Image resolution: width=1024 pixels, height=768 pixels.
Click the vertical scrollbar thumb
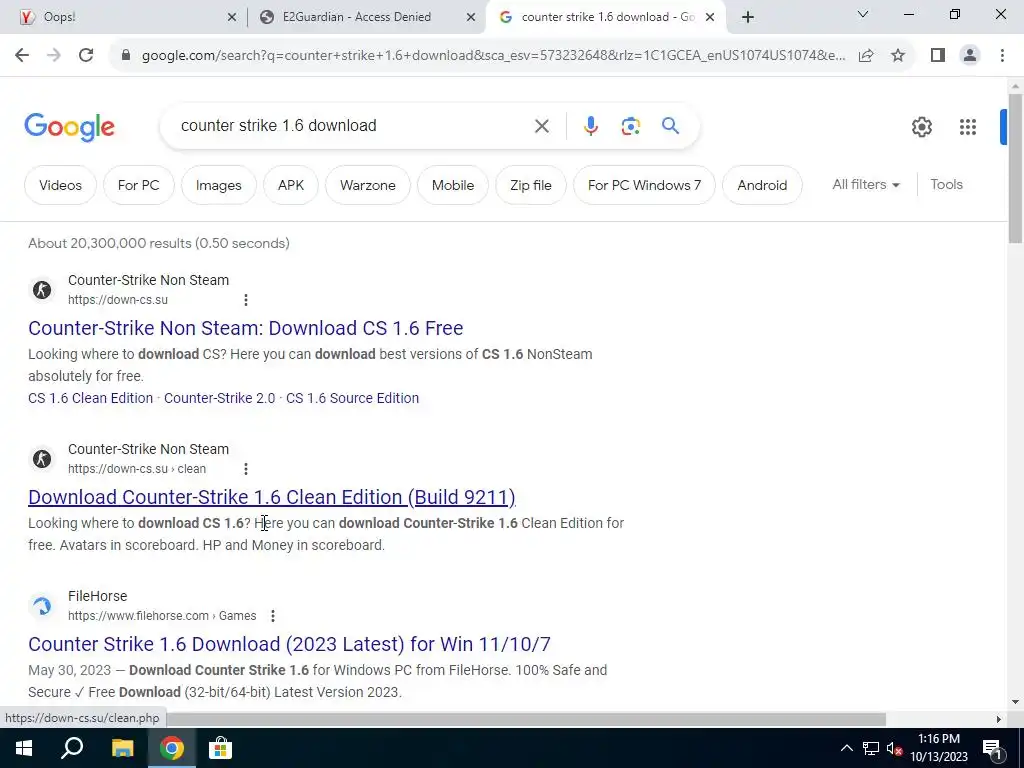1015,168
